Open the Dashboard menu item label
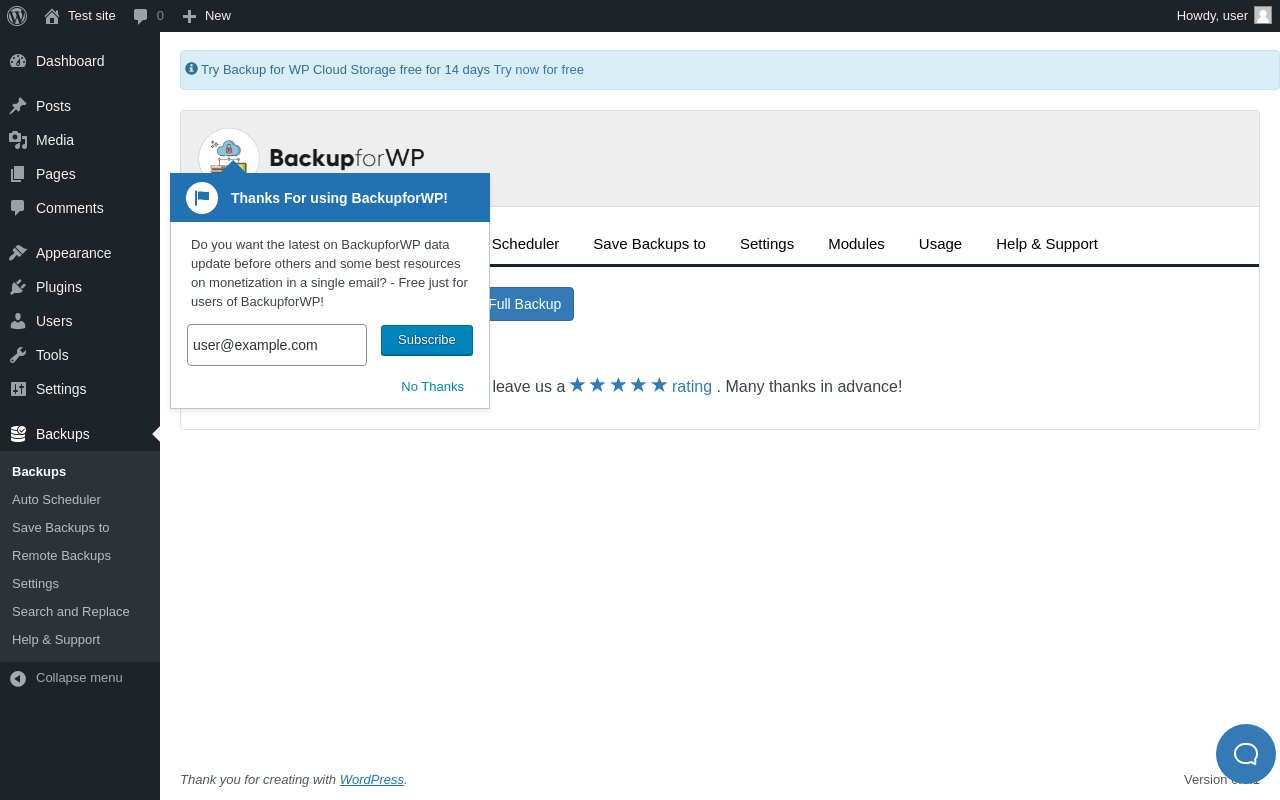The width and height of the screenshot is (1280, 800). tap(70, 61)
